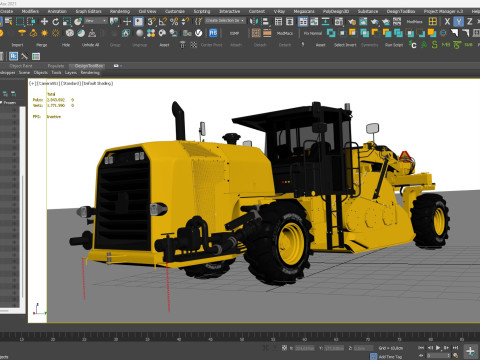Click the X coordinate input field
Viewport: 480px width, 360px height.
tap(305, 348)
